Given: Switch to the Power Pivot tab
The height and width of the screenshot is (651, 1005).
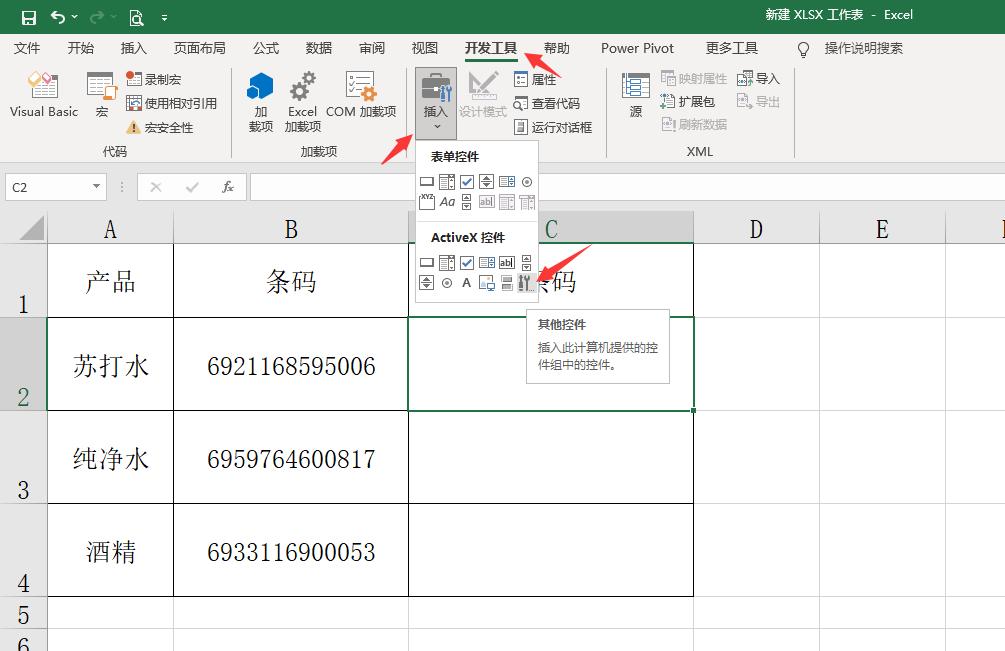Looking at the screenshot, I should tap(637, 48).
